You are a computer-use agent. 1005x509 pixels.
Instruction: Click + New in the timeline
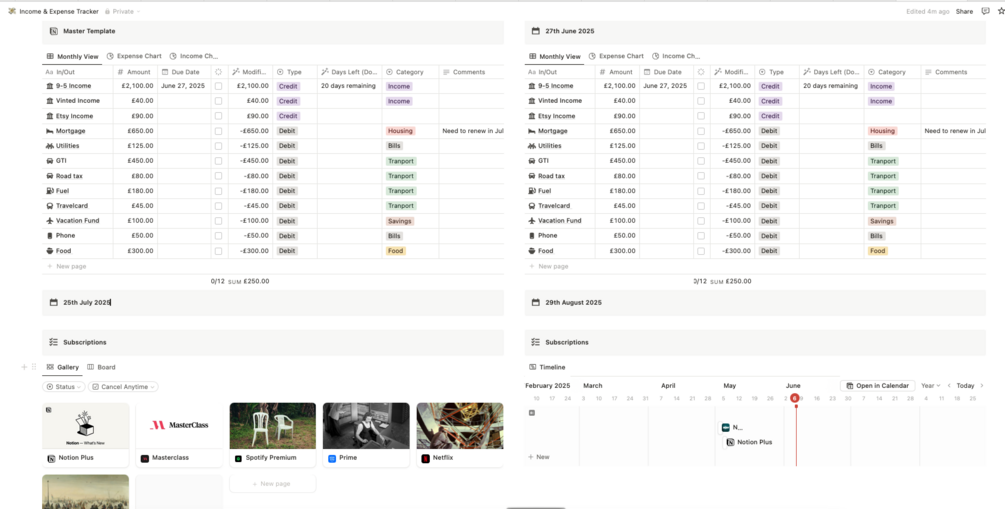pyautogui.click(x=538, y=457)
